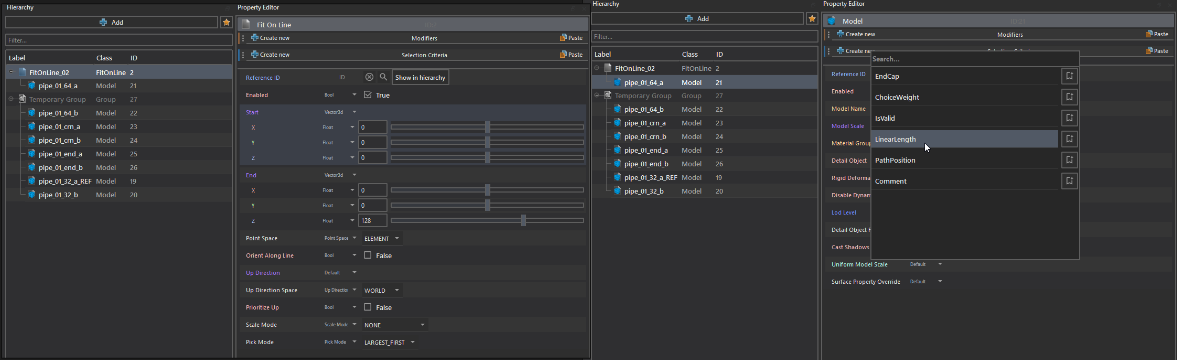Click the pin icon next to ChoiceWeight
Image resolution: width=1177 pixels, height=360 pixels.
(x=1070, y=98)
